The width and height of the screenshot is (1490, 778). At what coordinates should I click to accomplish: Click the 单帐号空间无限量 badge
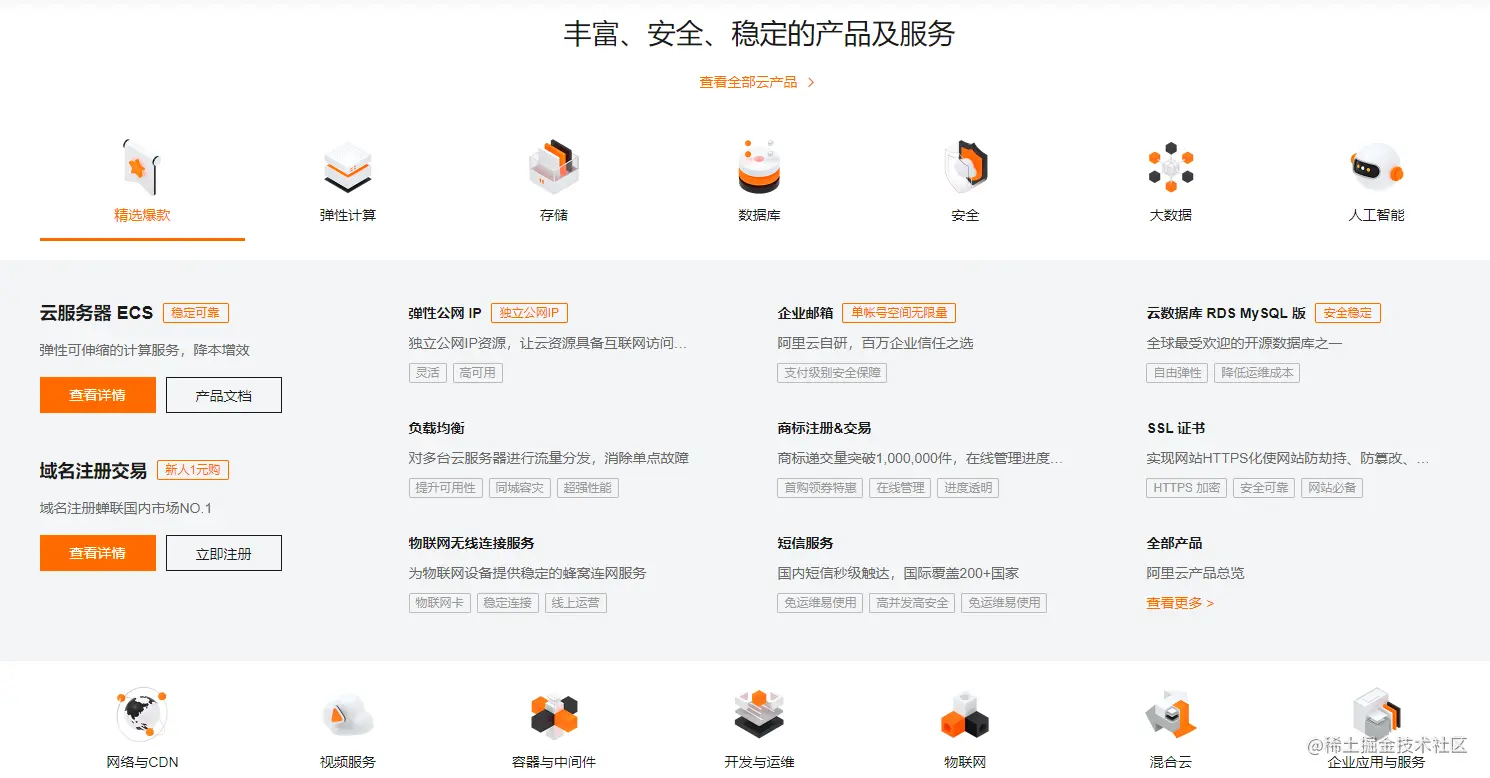[899, 313]
